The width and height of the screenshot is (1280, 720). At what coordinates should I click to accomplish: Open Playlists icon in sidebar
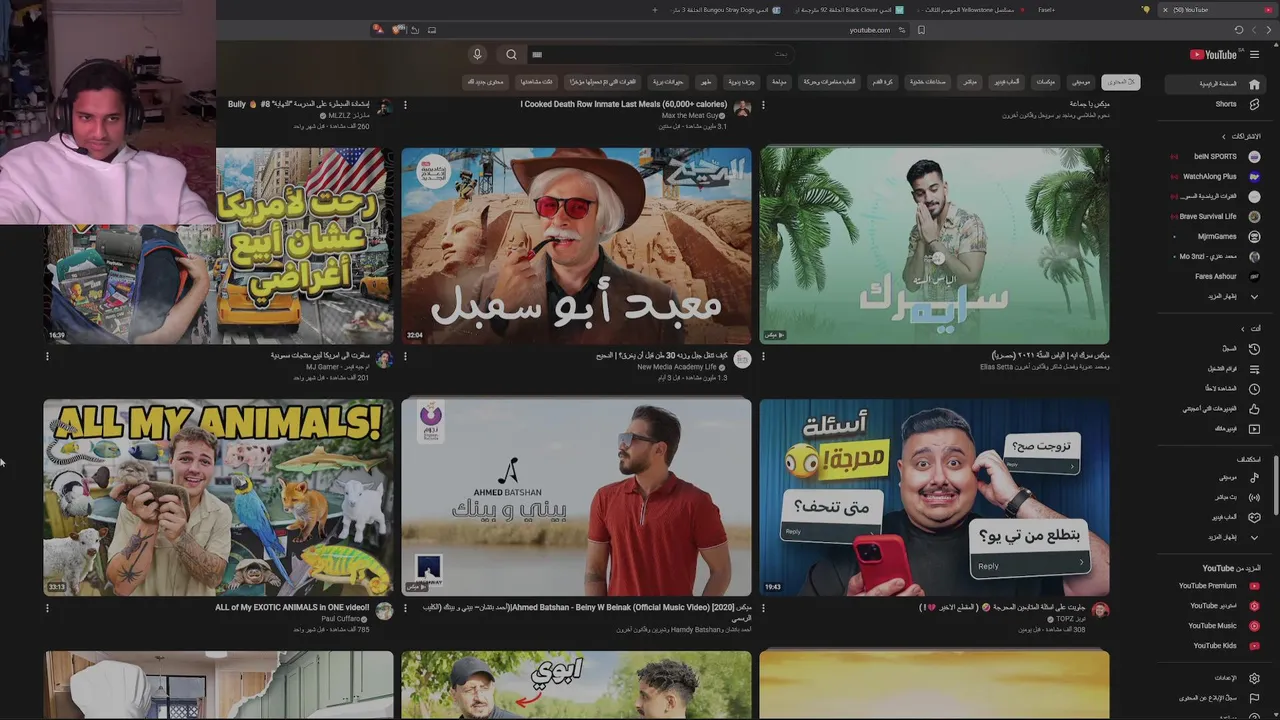pos(1254,369)
